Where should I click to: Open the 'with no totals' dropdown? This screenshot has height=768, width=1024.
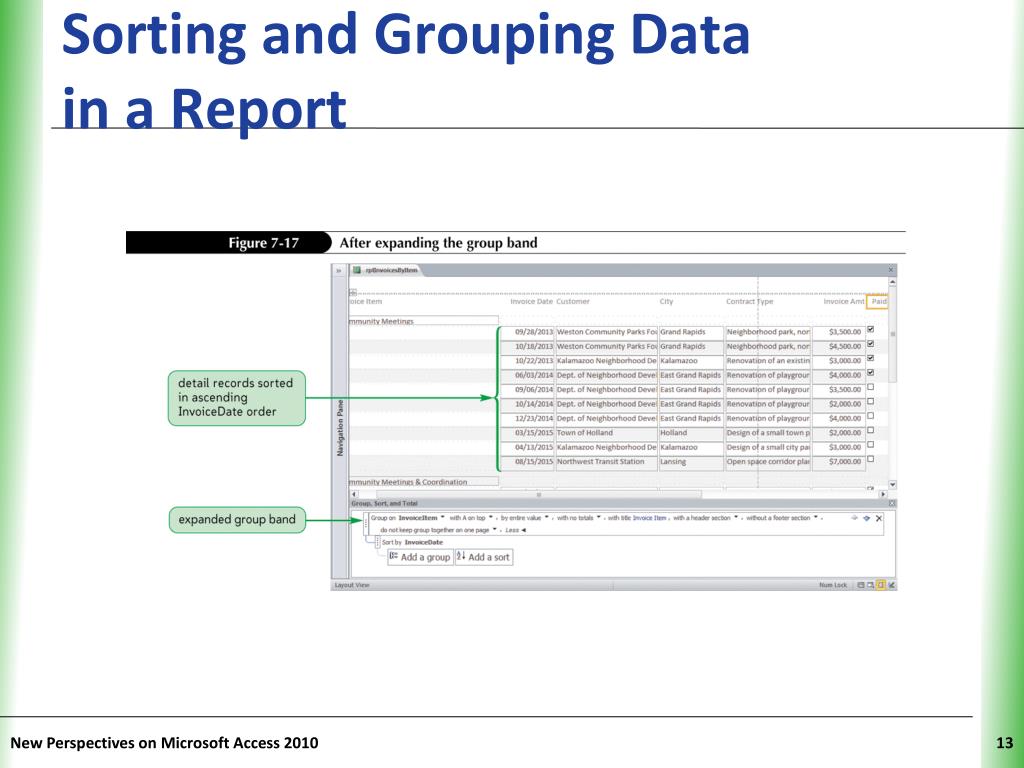point(599,518)
